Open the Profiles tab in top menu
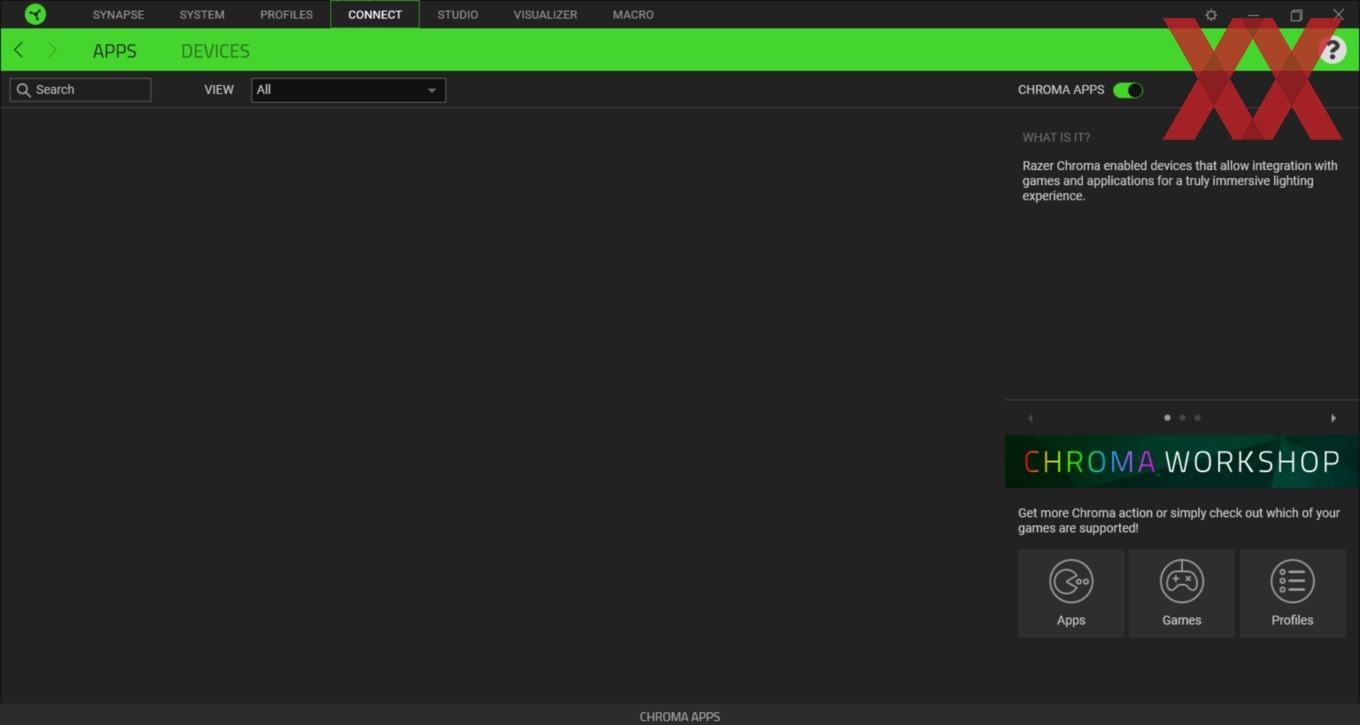The image size is (1360, 725). pos(286,15)
